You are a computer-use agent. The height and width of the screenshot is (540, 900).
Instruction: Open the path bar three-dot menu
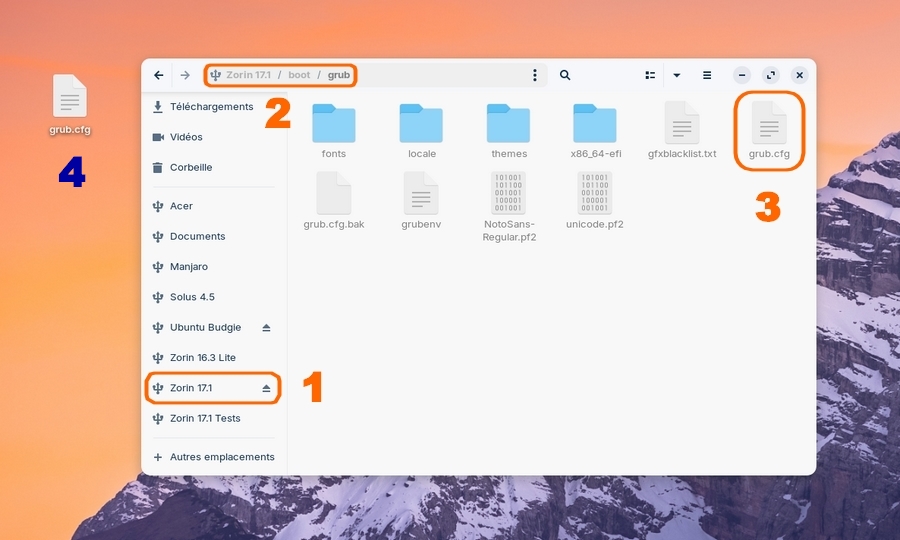535,75
